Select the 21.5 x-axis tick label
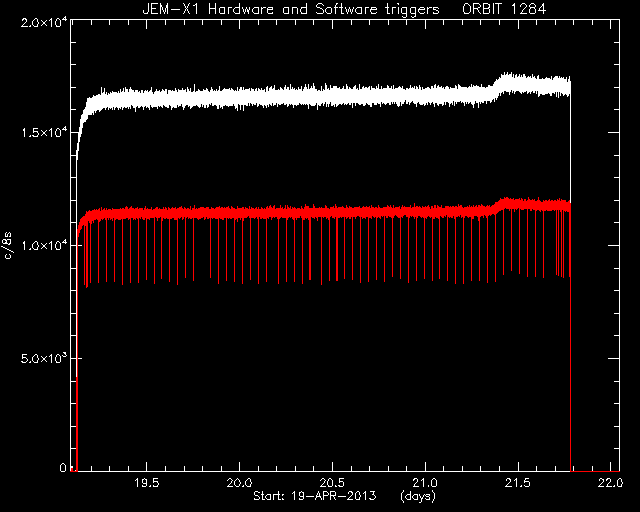640x512 pixels. click(518, 483)
